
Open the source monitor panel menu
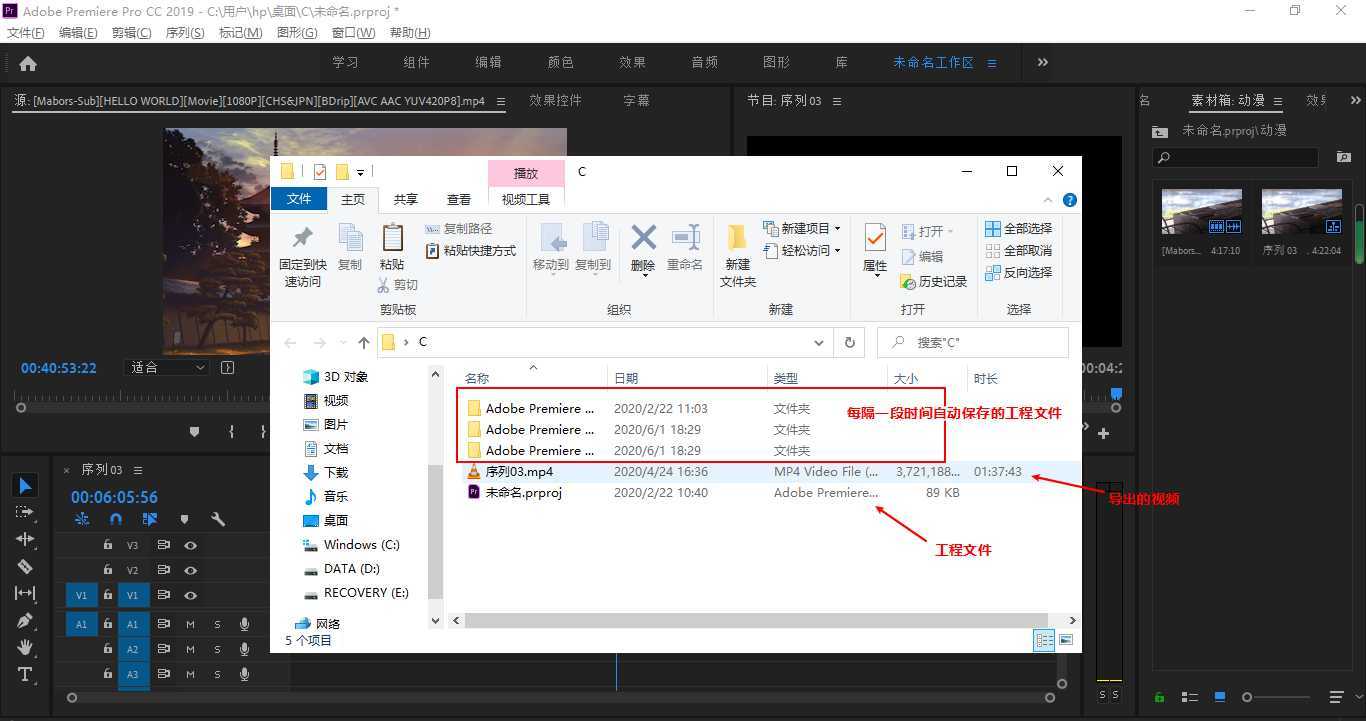[501, 101]
